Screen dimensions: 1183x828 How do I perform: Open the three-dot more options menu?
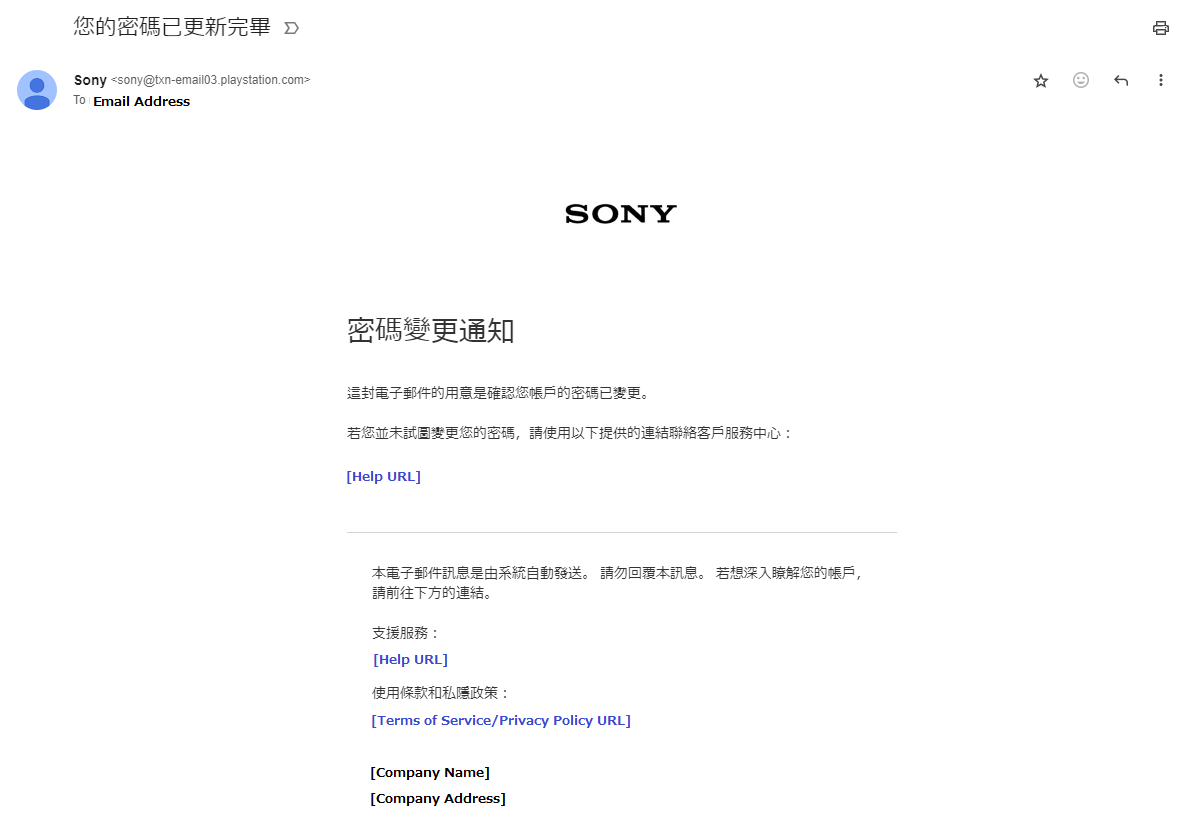coord(1160,80)
